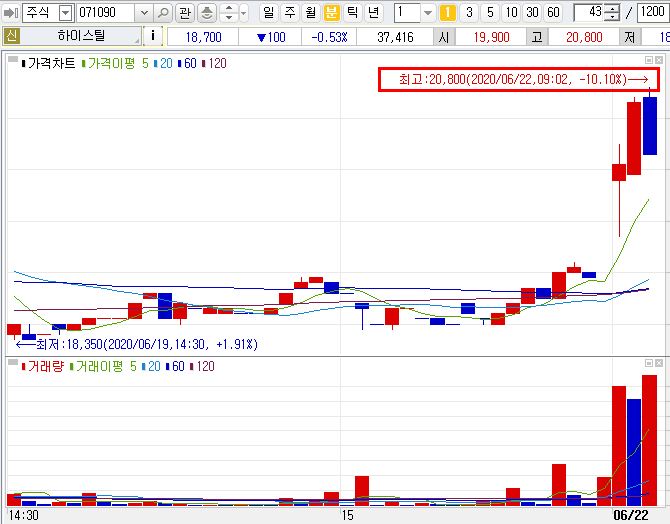Click the high price 20,800
Image resolution: width=670 pixels, height=524 pixels.
[x=584, y=37]
